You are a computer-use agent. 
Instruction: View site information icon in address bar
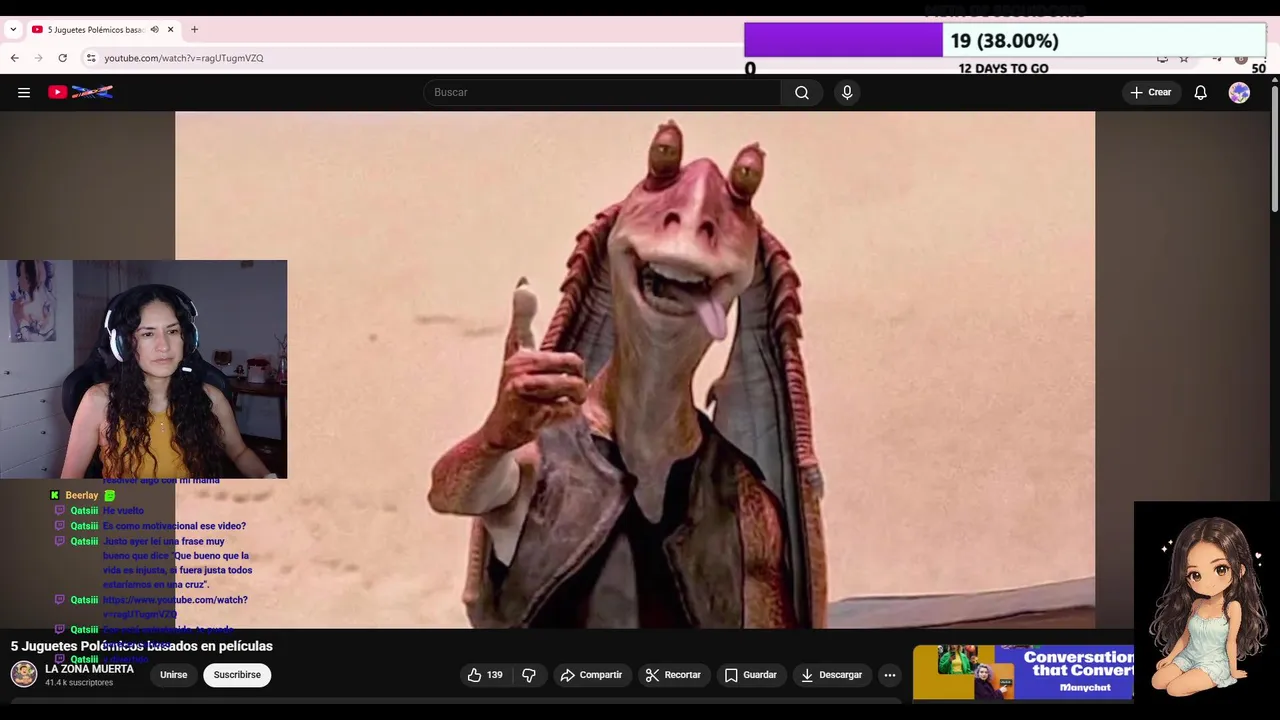click(x=91, y=58)
